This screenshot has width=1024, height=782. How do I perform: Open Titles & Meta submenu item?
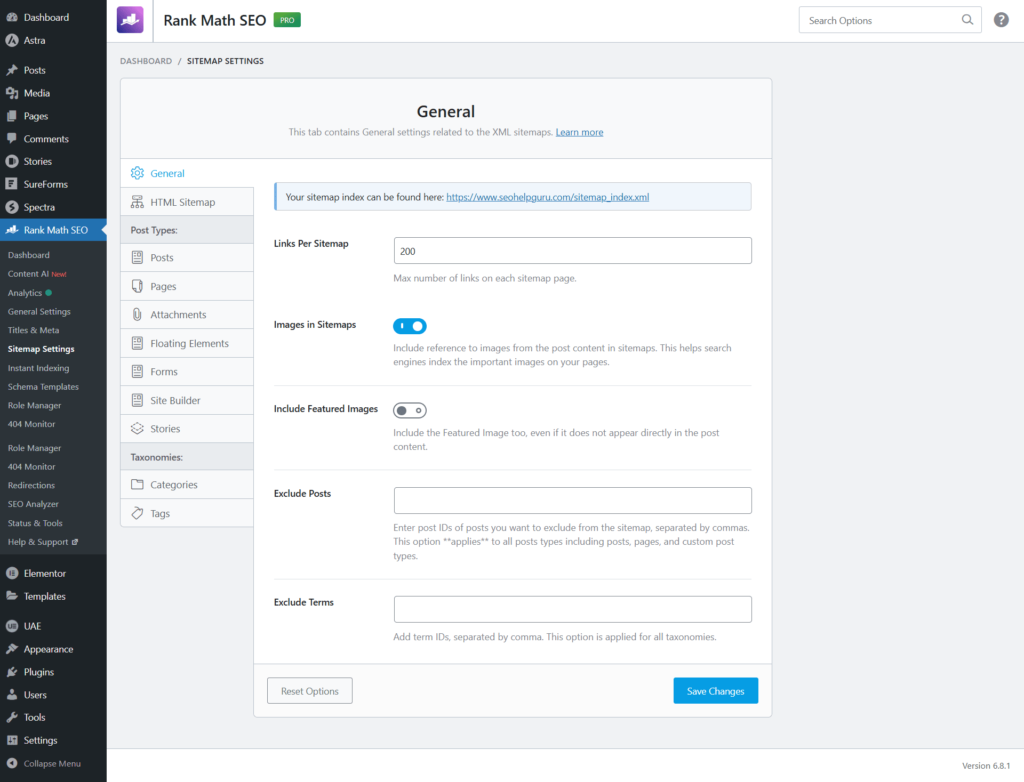coord(33,330)
